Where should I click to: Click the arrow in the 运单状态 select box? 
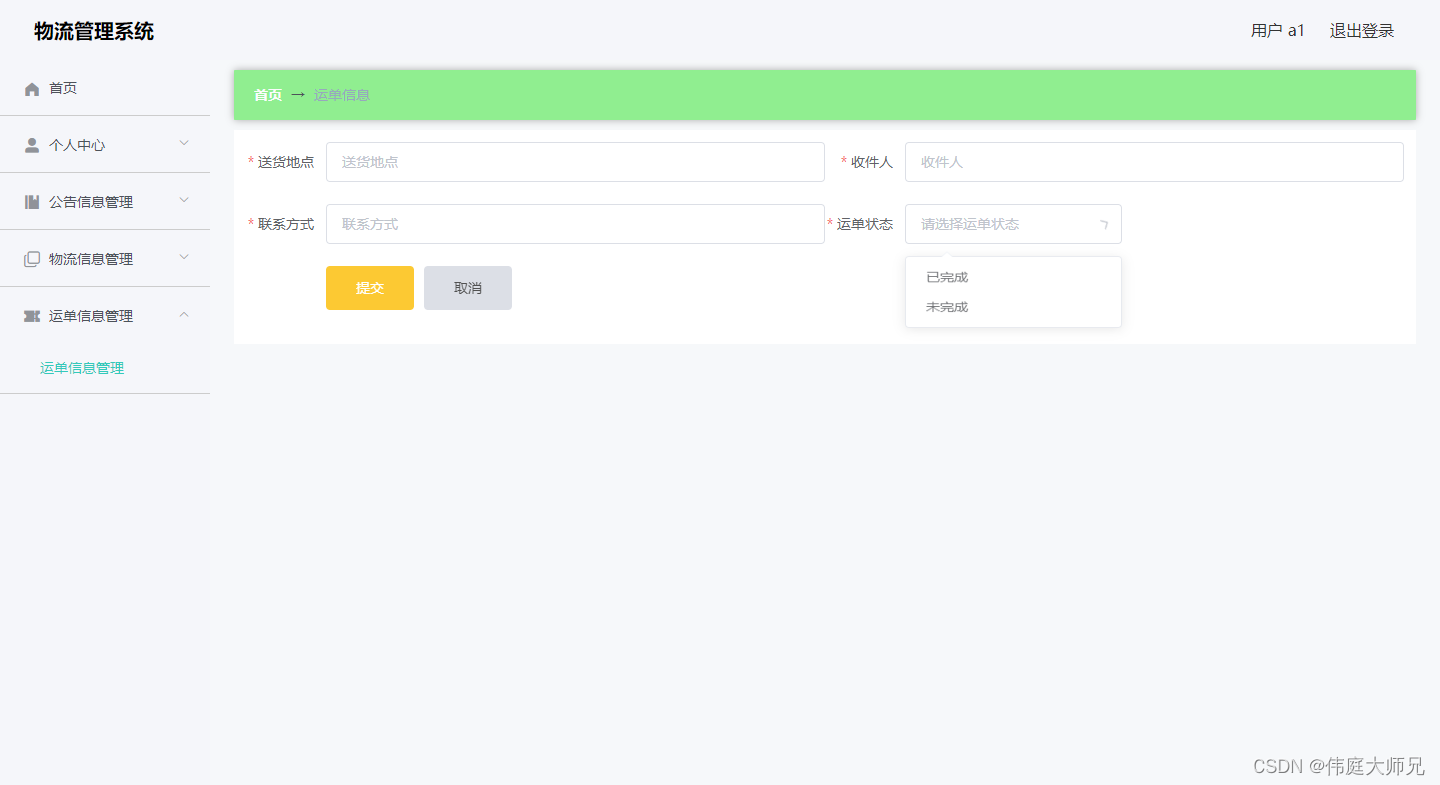coord(1104,225)
